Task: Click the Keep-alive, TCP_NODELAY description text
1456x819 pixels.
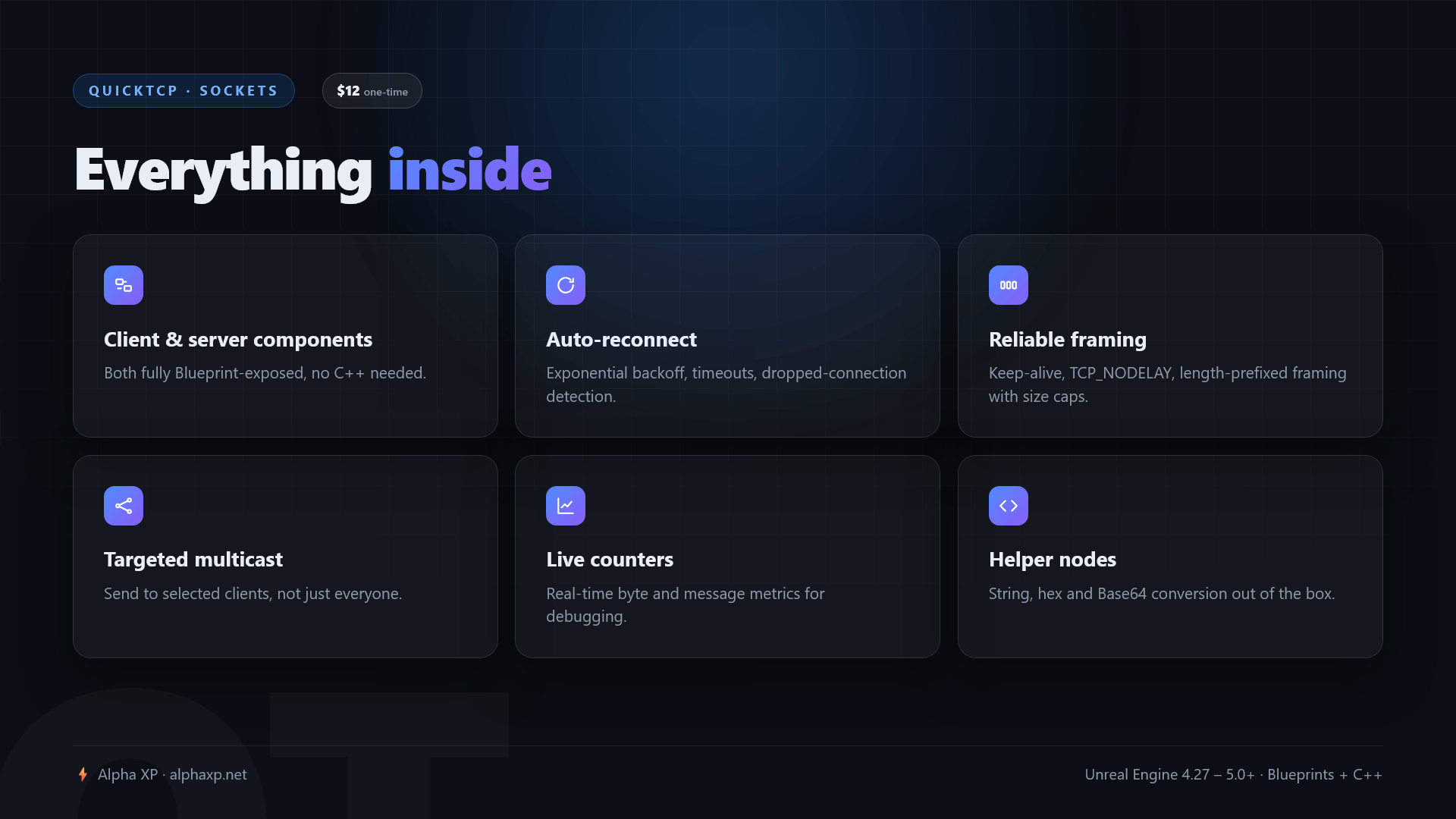Action: (x=1168, y=384)
